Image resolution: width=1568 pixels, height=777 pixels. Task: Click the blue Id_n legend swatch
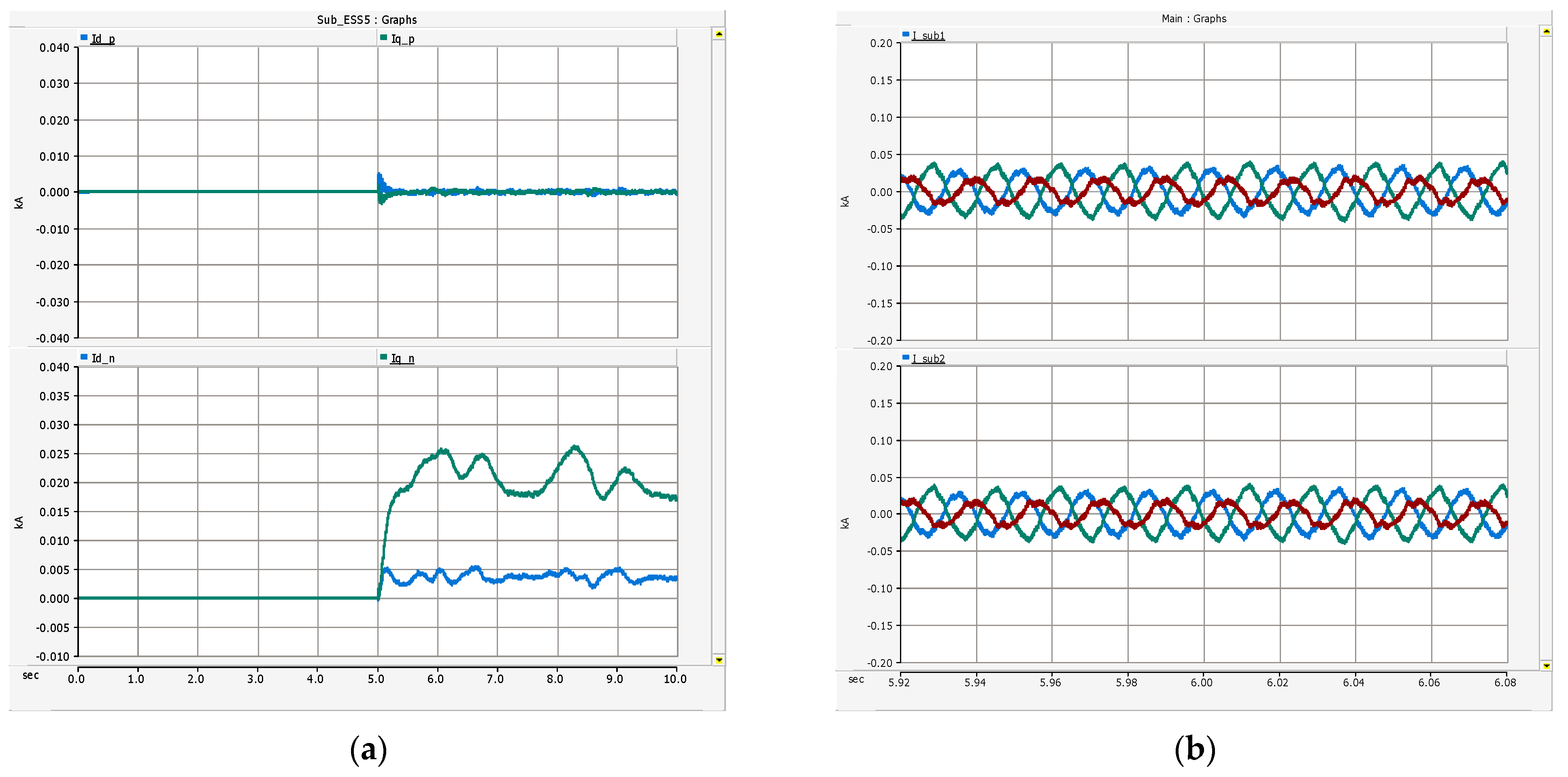click(84, 357)
